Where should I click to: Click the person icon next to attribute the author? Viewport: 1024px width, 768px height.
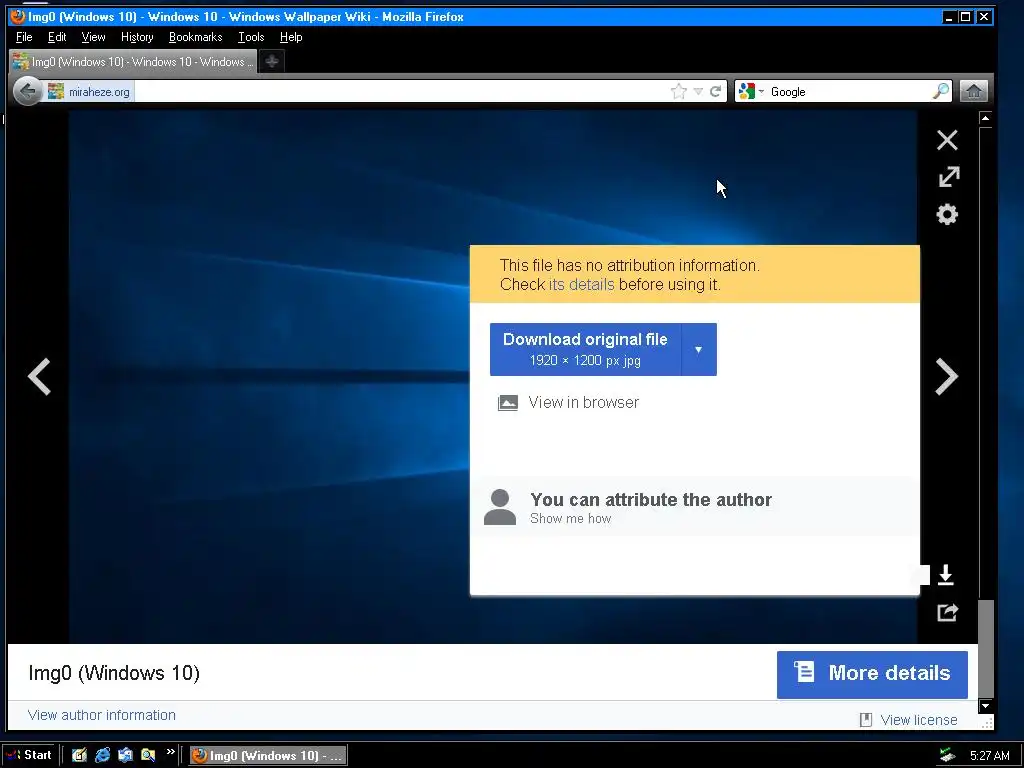pyautogui.click(x=500, y=507)
